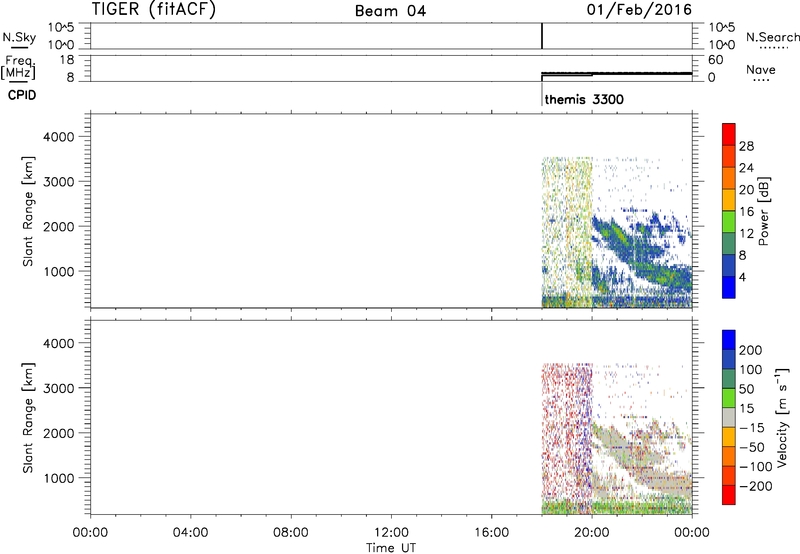Click the 'CPID' label
Image resolution: width=800 pixels, height=554 pixels.
(x=22, y=95)
